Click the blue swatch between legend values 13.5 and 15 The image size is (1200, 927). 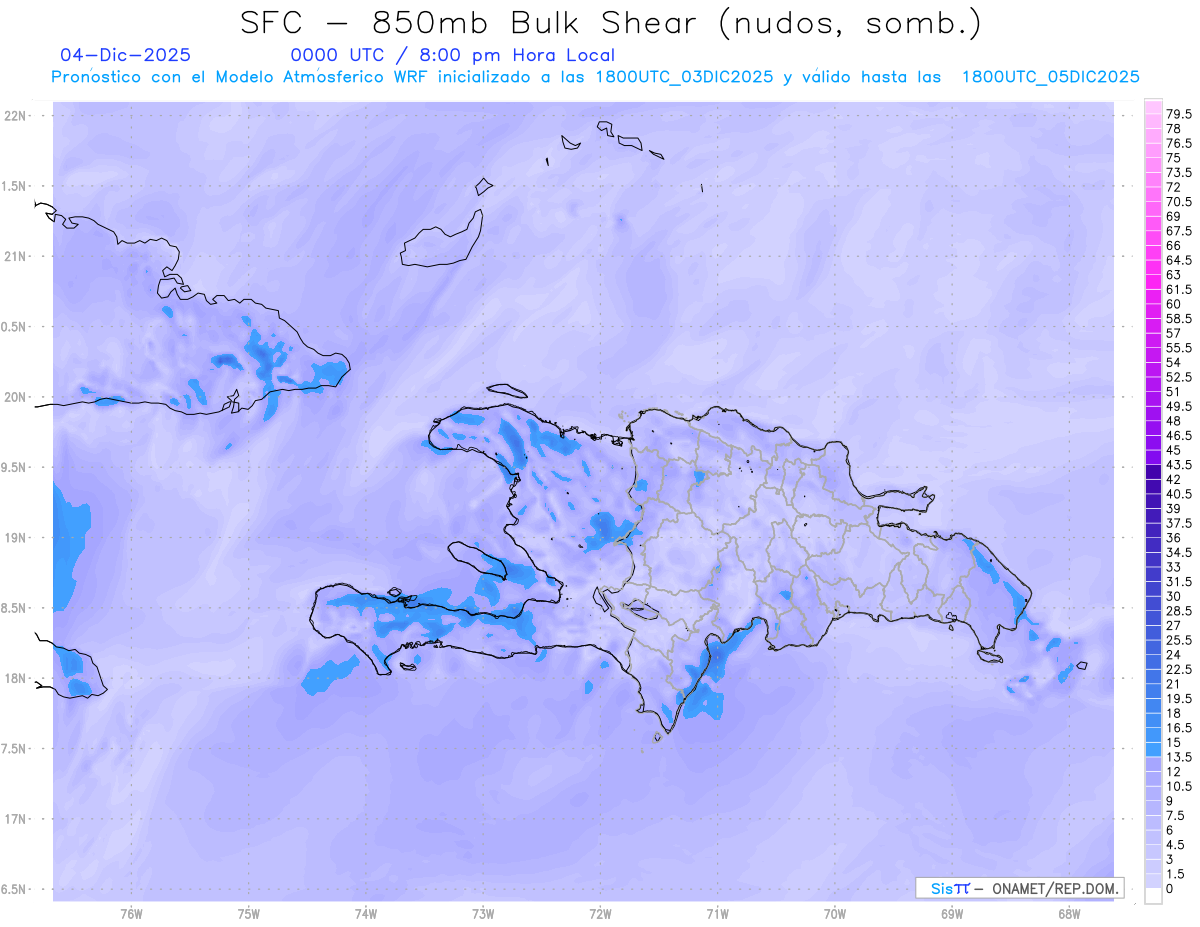(1153, 750)
